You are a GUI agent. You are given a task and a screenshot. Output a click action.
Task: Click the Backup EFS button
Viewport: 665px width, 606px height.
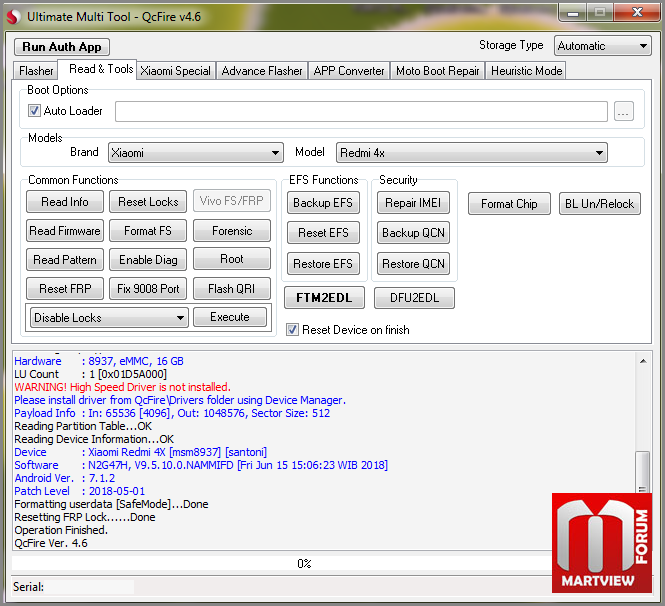coord(324,203)
